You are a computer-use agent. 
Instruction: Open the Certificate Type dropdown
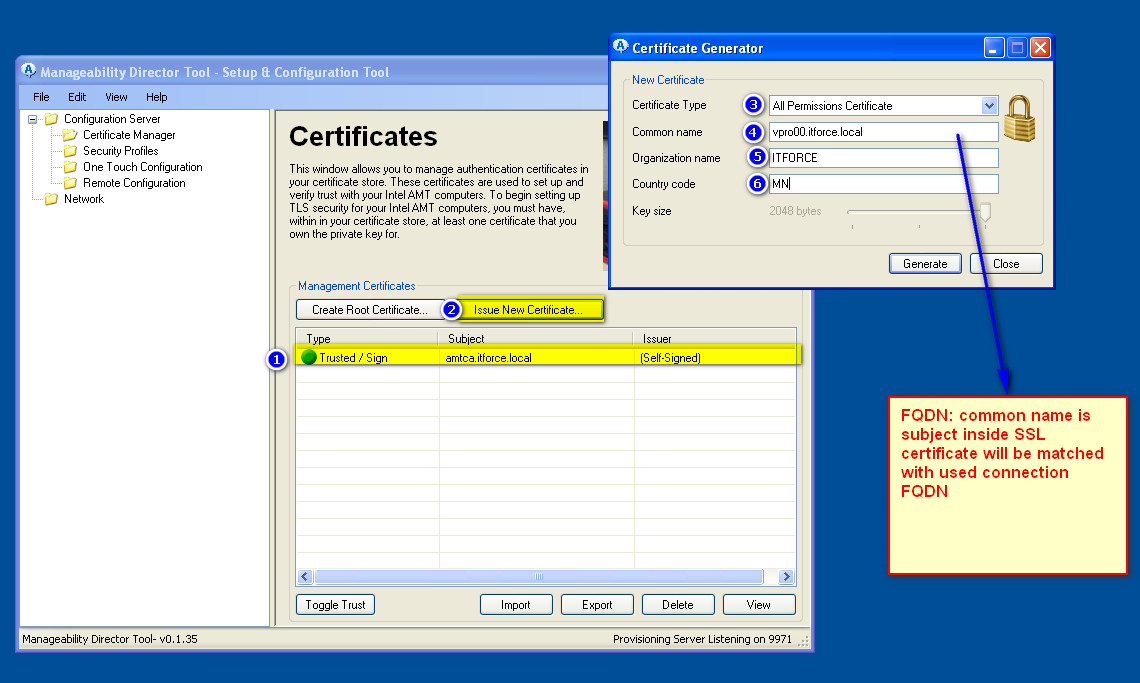(x=989, y=105)
